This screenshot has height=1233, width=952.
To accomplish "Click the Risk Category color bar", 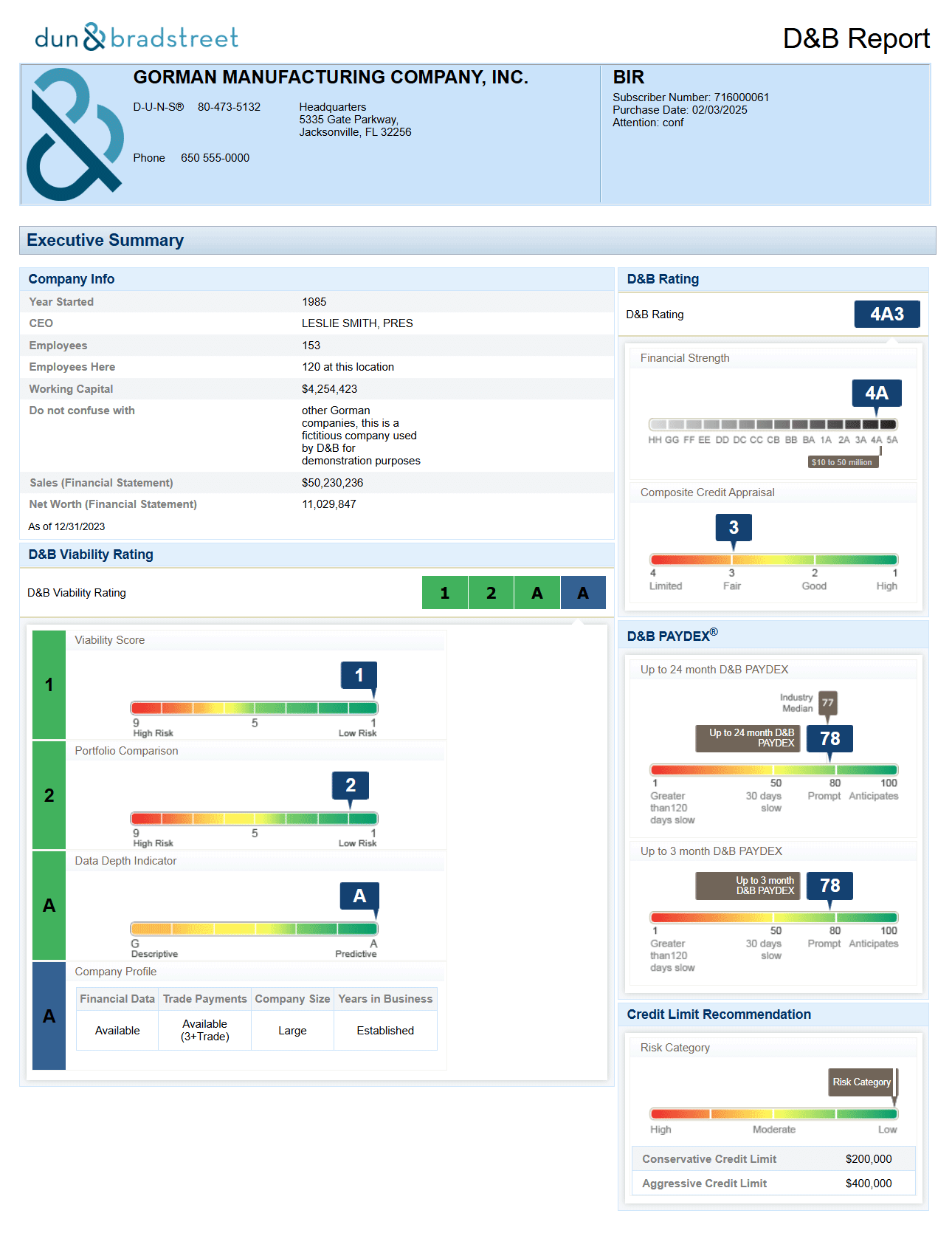I will click(x=773, y=1114).
